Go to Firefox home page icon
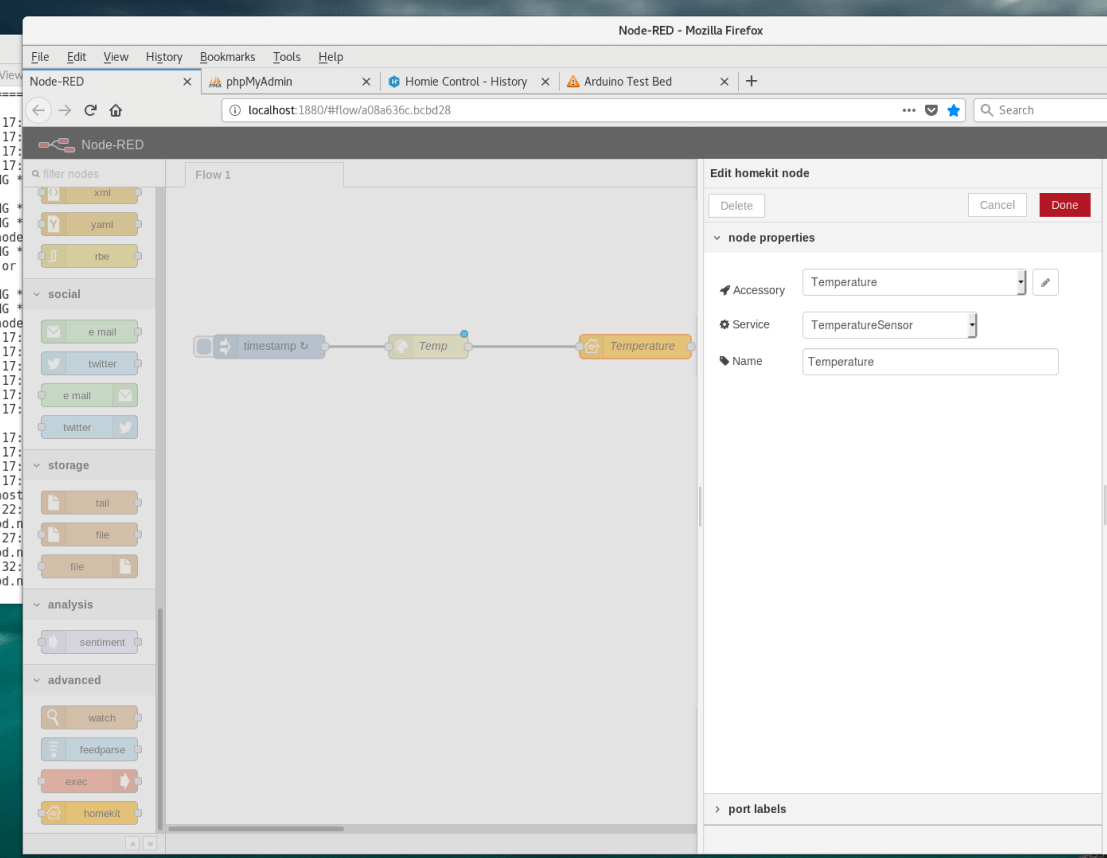The height and width of the screenshot is (858, 1107). (116, 110)
